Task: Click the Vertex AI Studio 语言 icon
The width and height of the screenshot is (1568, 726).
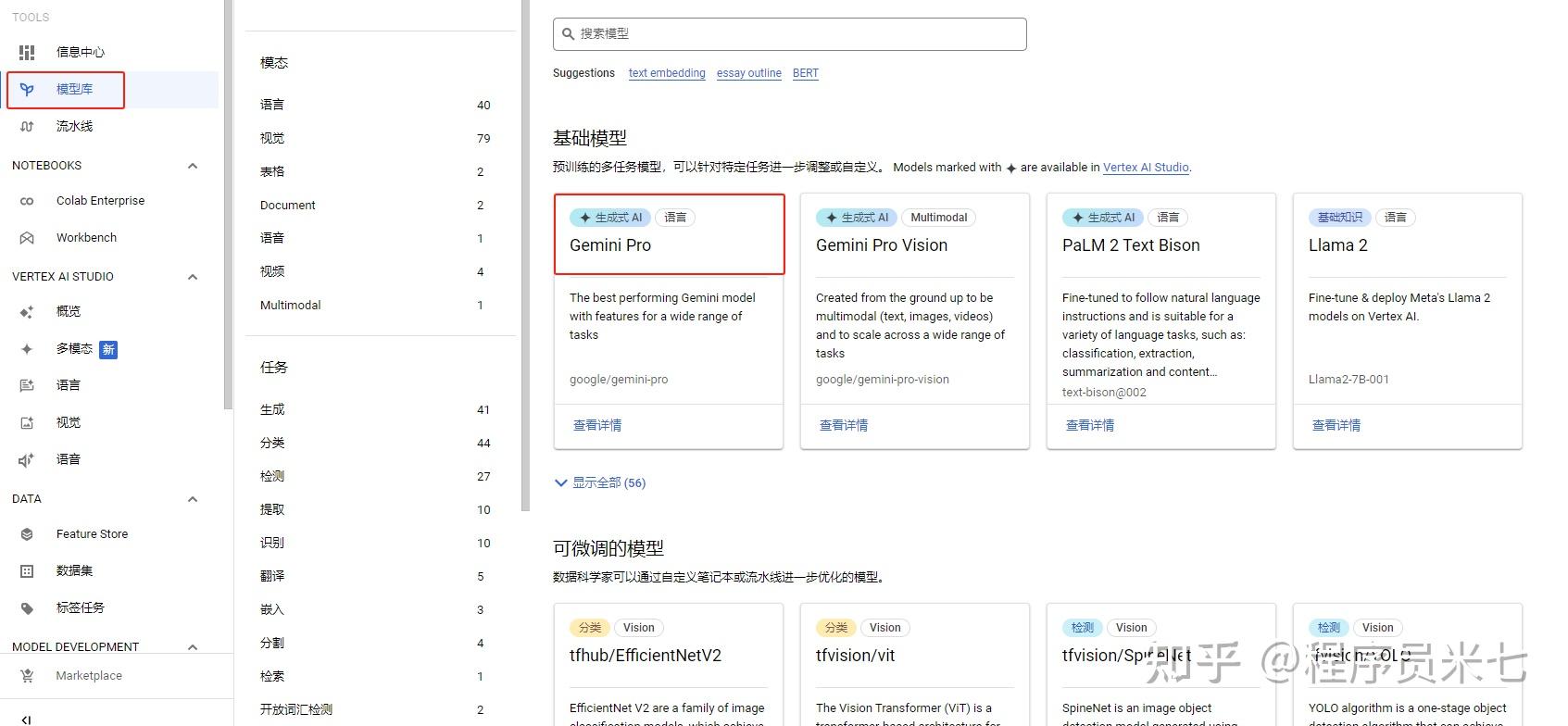Action: point(27,386)
